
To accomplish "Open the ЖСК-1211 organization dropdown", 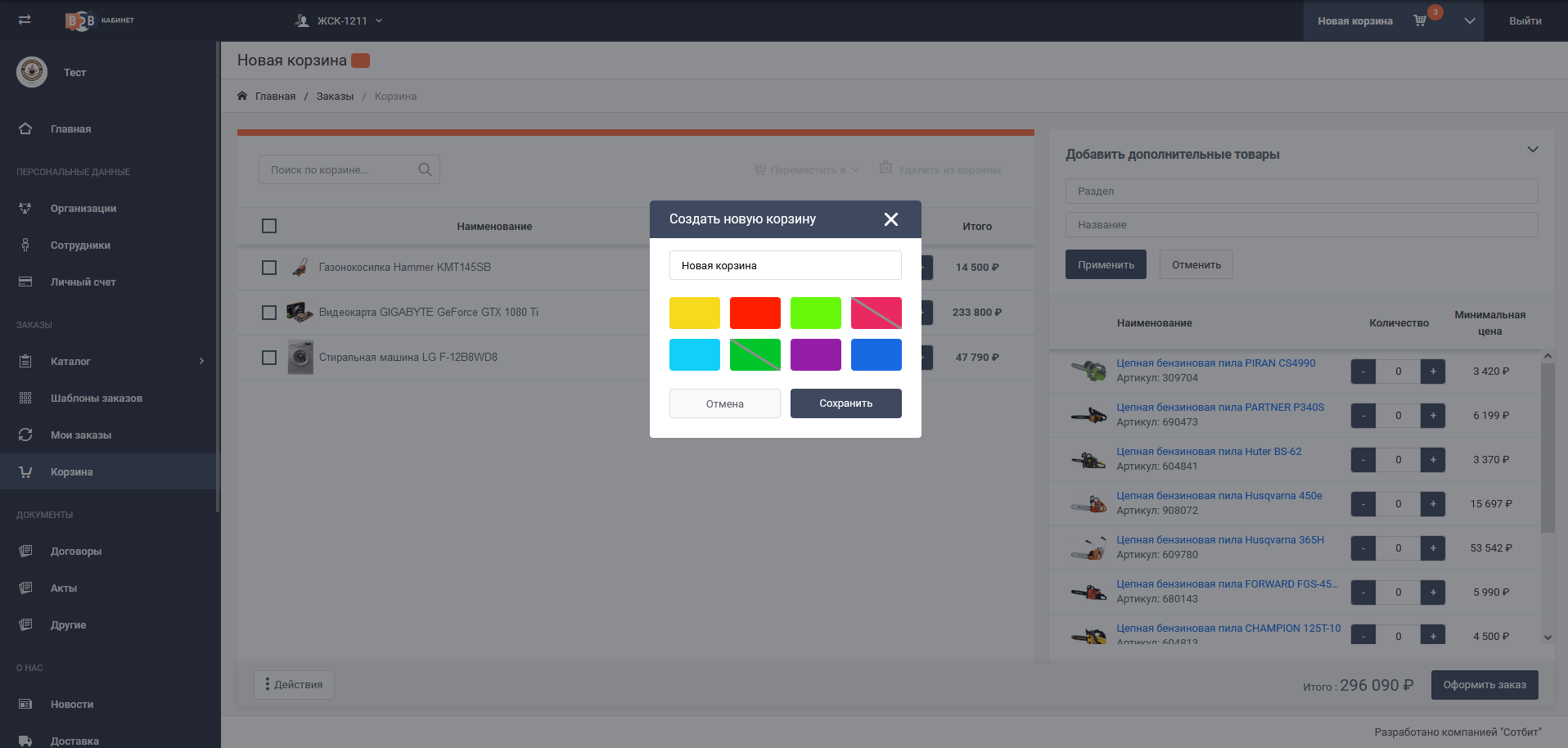I will point(339,20).
